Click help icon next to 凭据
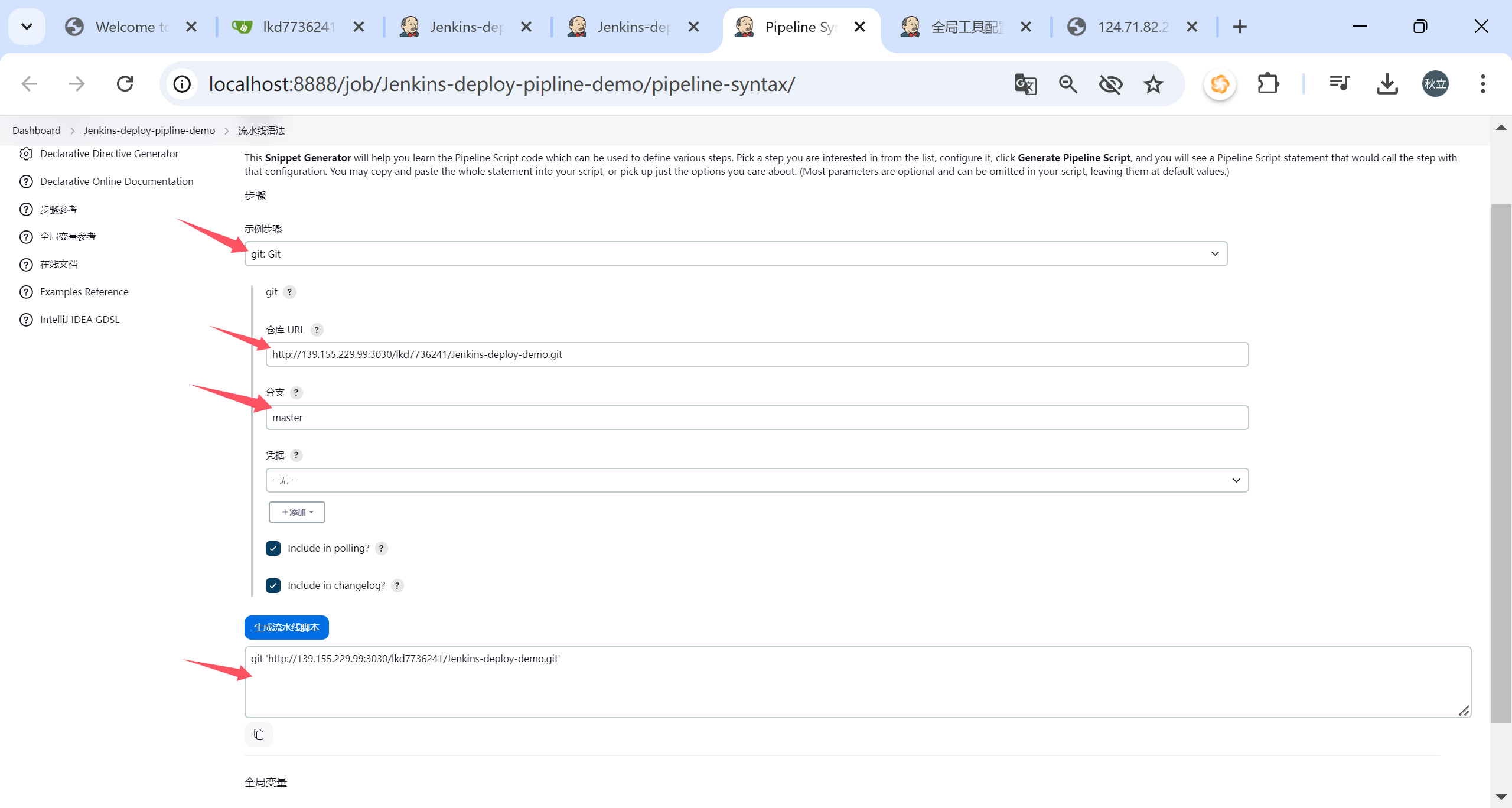Viewport: 1512px width, 808px height. tap(296, 455)
